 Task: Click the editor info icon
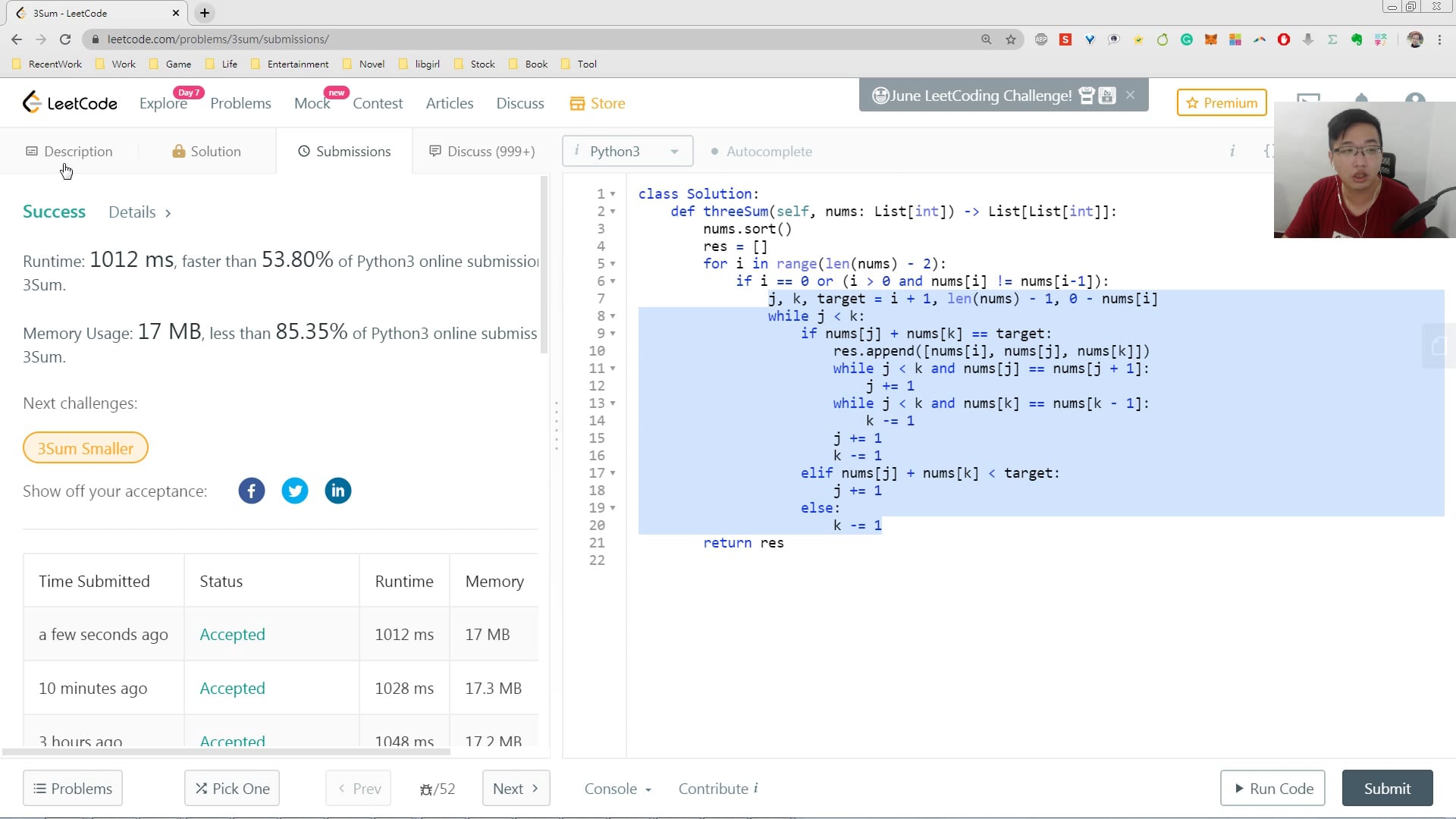1232,151
